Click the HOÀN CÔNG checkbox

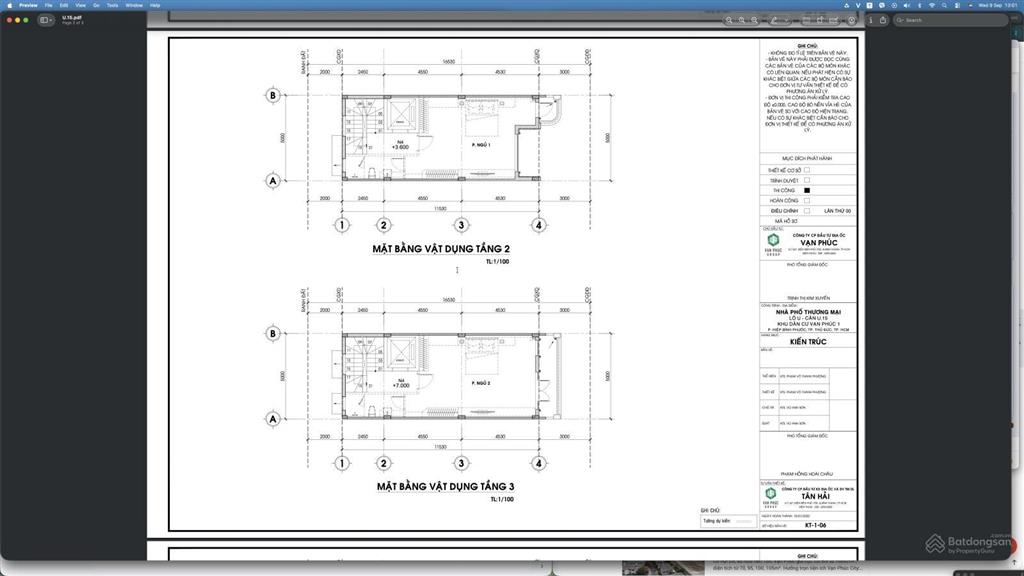807,200
